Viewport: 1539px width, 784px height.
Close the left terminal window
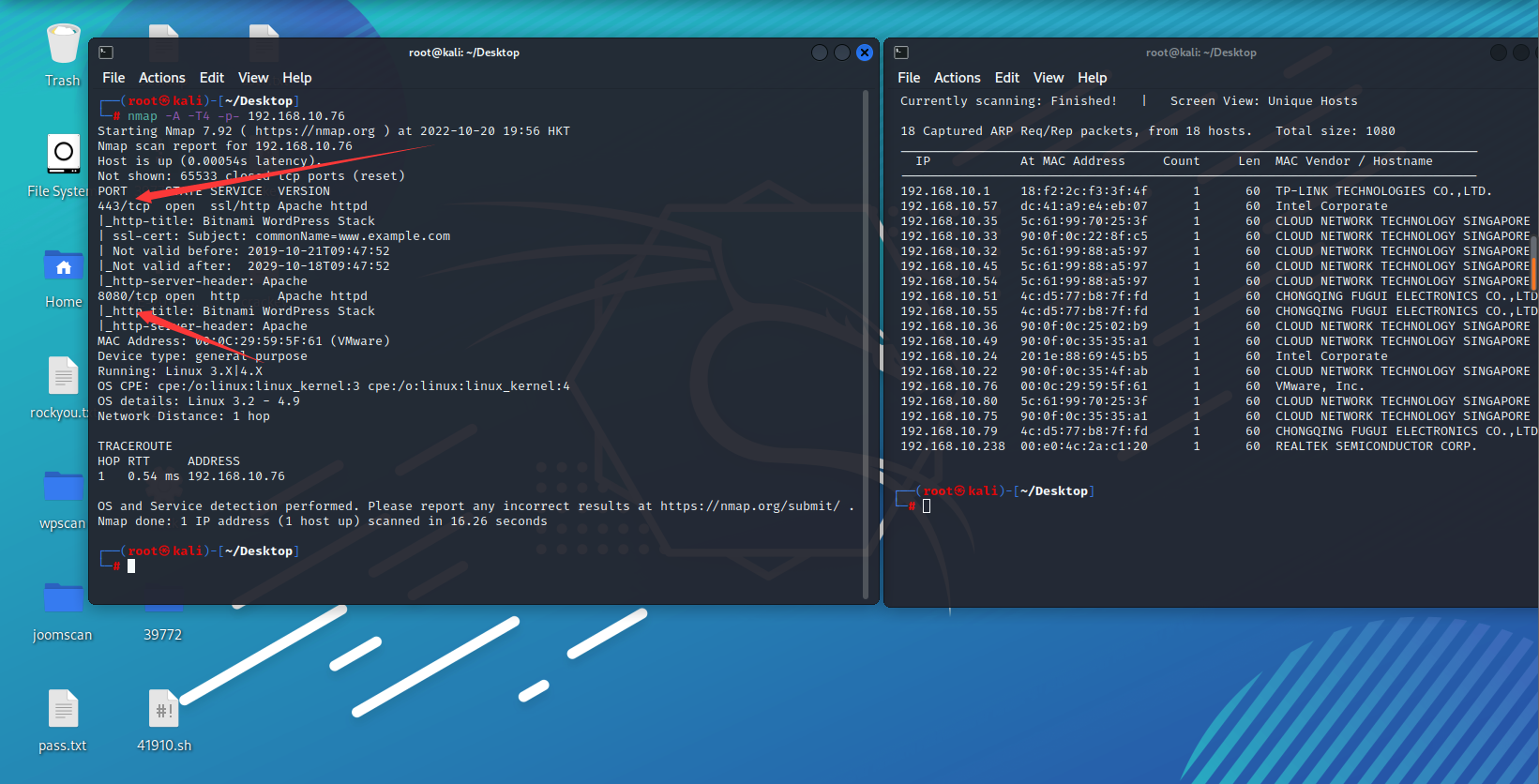click(865, 53)
